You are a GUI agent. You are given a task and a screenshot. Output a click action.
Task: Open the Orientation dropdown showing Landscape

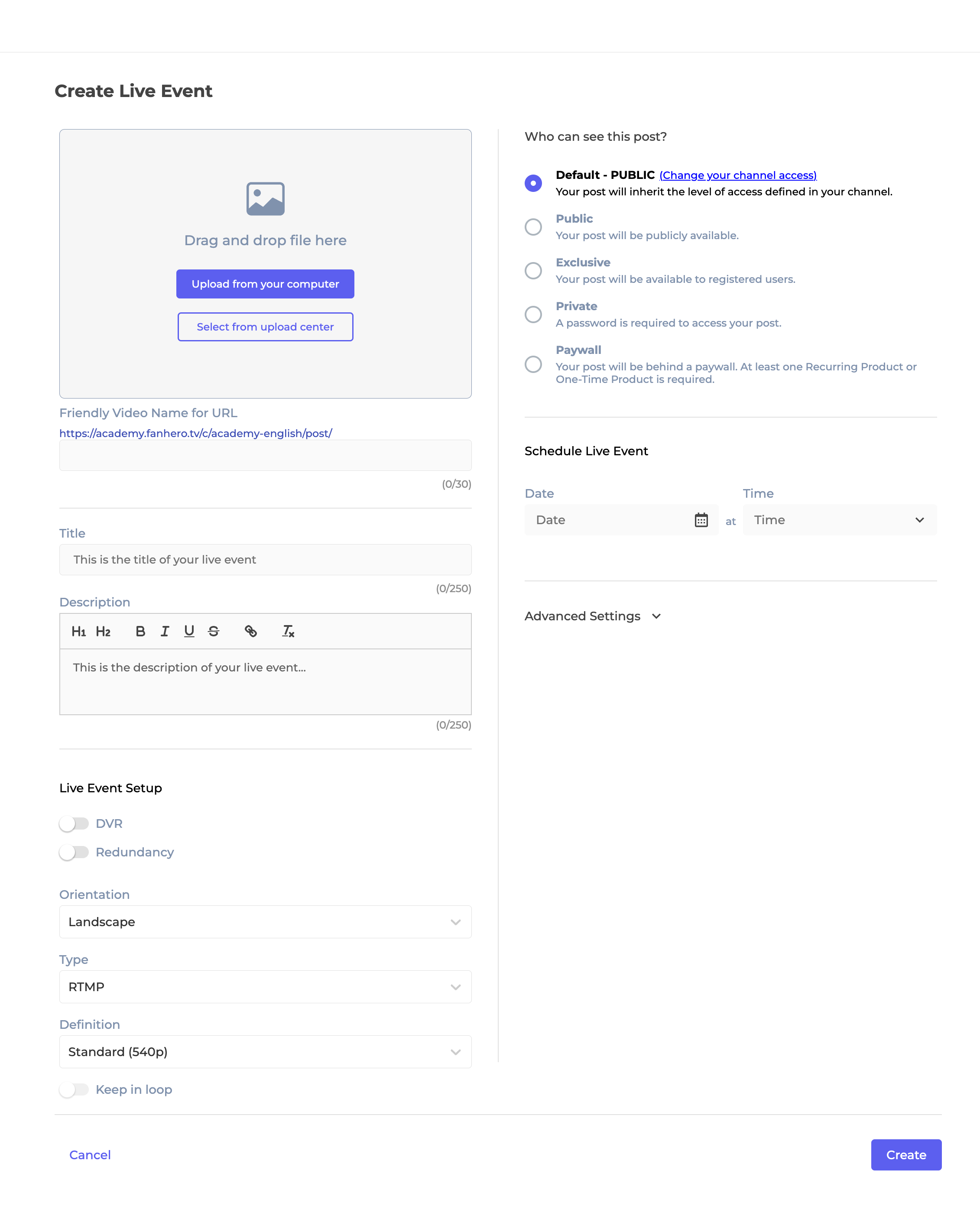click(x=265, y=922)
